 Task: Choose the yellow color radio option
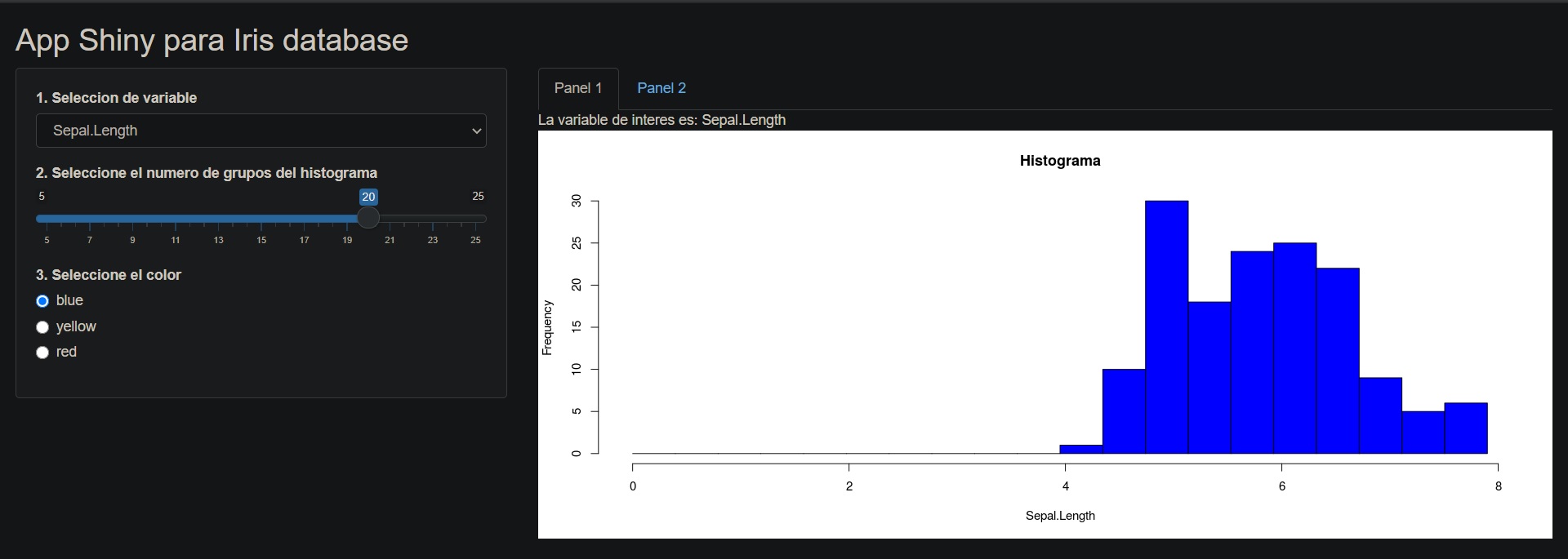tap(42, 327)
